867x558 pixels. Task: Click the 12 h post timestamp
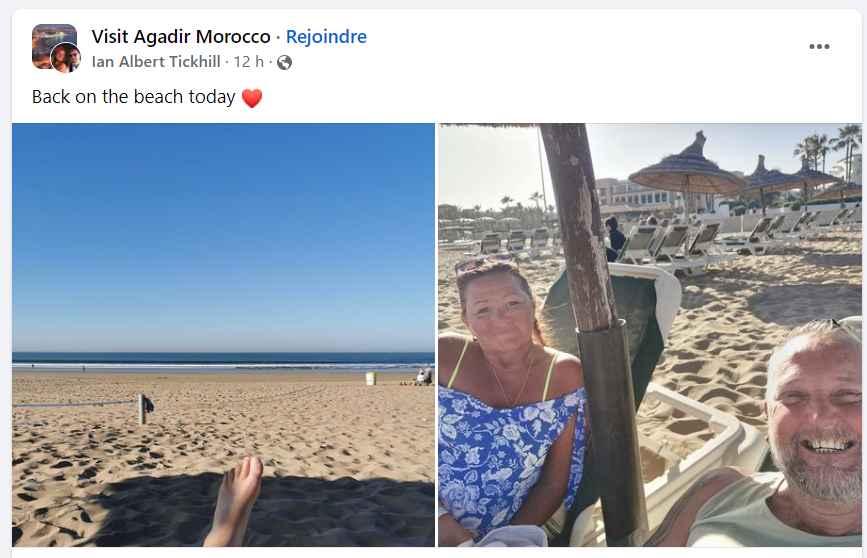pos(248,62)
